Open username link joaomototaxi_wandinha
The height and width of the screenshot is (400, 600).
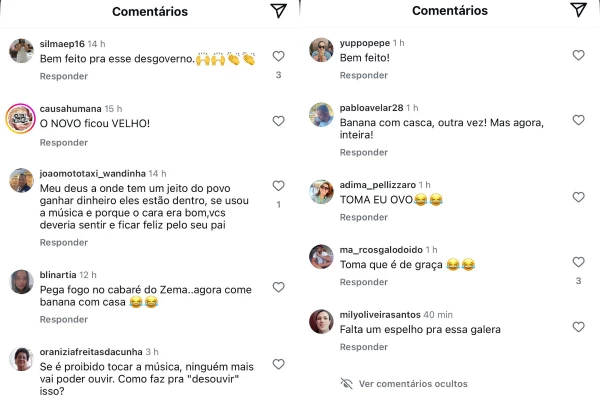pos(93,173)
